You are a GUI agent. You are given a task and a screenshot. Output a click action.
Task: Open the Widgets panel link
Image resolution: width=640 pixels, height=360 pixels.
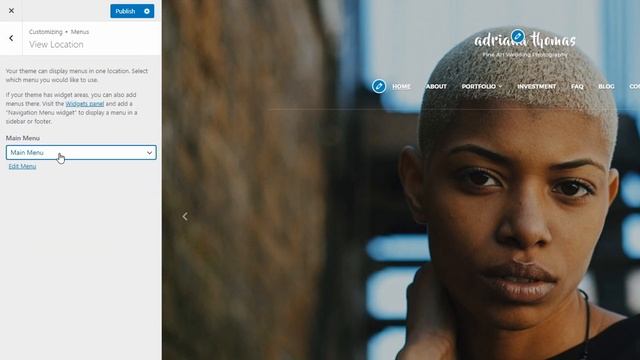(84, 104)
